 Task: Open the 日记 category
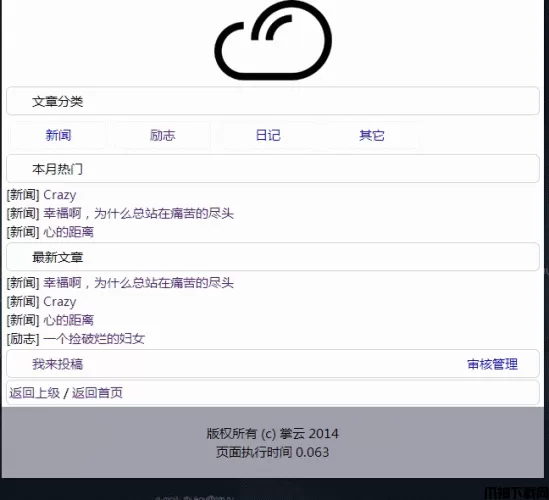point(268,135)
